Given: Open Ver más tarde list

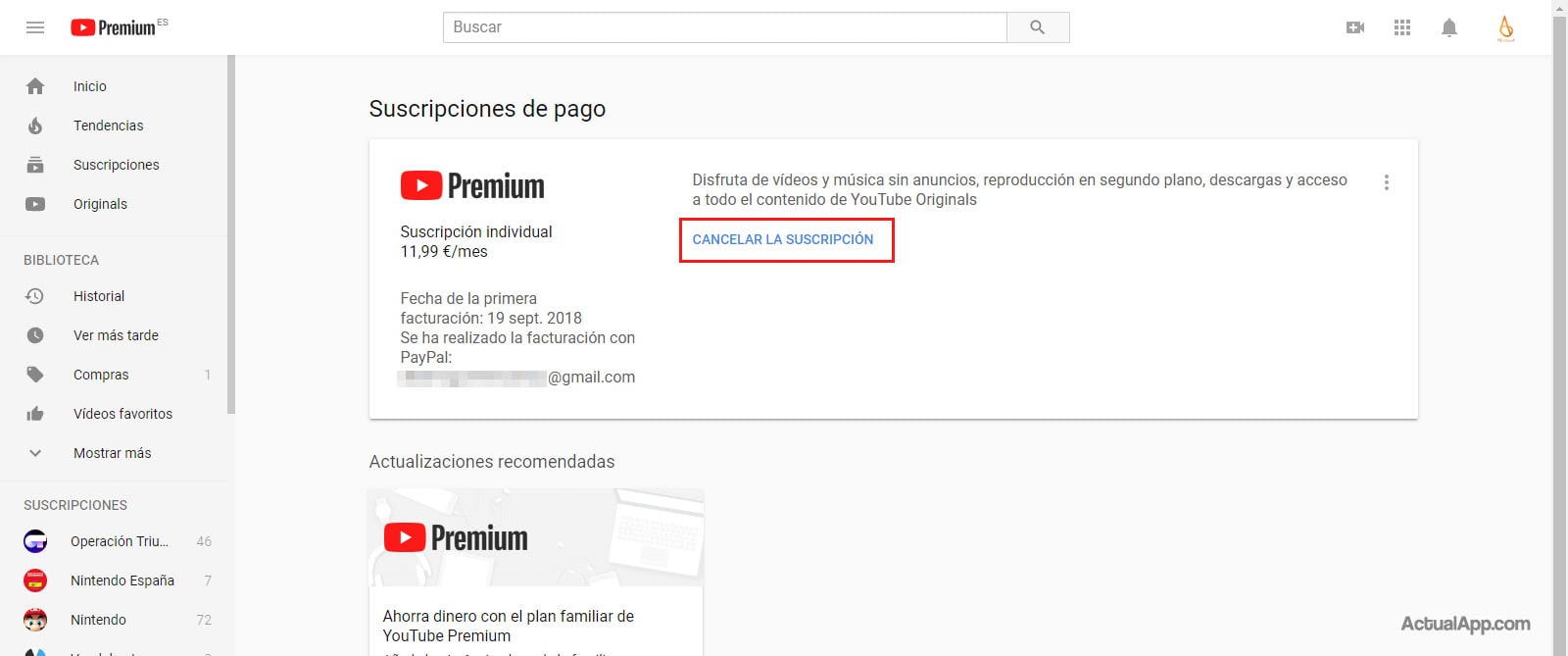Looking at the screenshot, I should [114, 335].
